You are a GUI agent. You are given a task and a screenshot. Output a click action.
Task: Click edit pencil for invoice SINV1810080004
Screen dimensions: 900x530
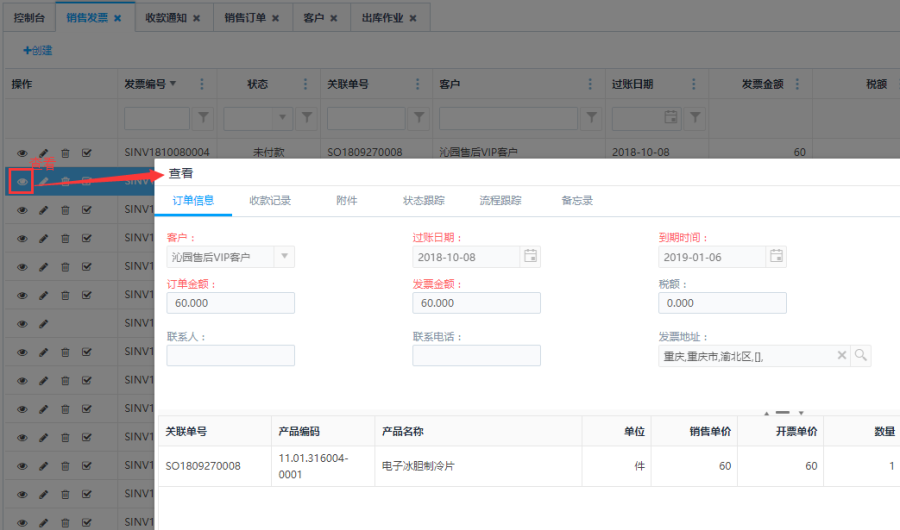pos(43,153)
